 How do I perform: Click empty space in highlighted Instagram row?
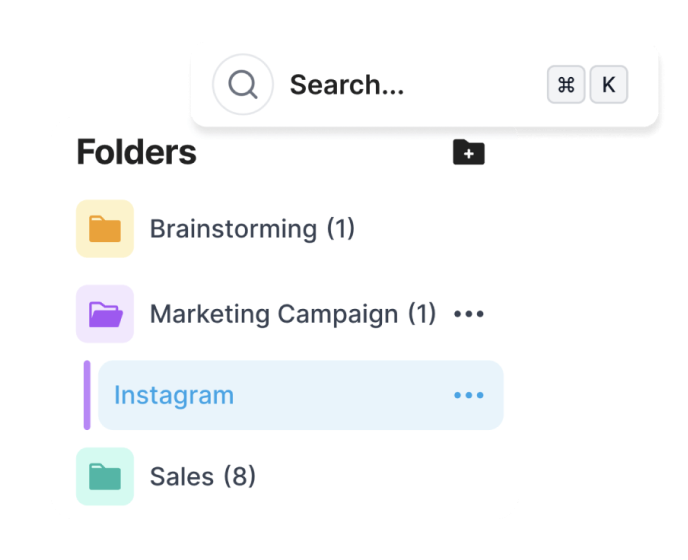tap(340, 395)
